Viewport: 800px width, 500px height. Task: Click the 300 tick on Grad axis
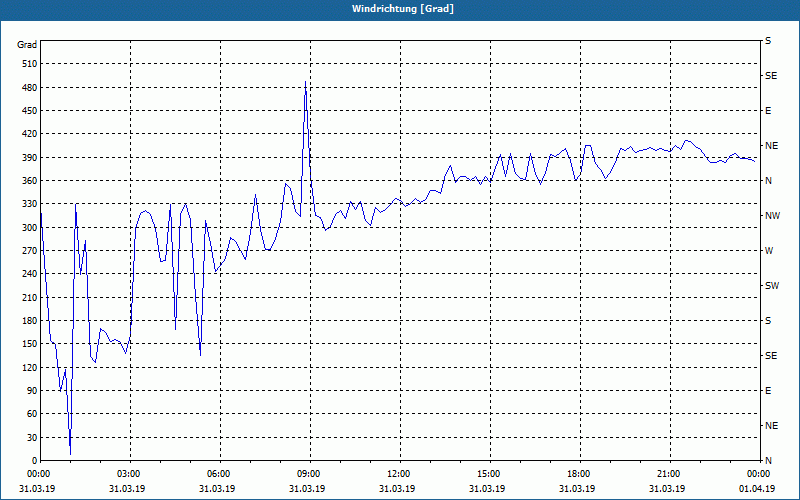pos(30,228)
